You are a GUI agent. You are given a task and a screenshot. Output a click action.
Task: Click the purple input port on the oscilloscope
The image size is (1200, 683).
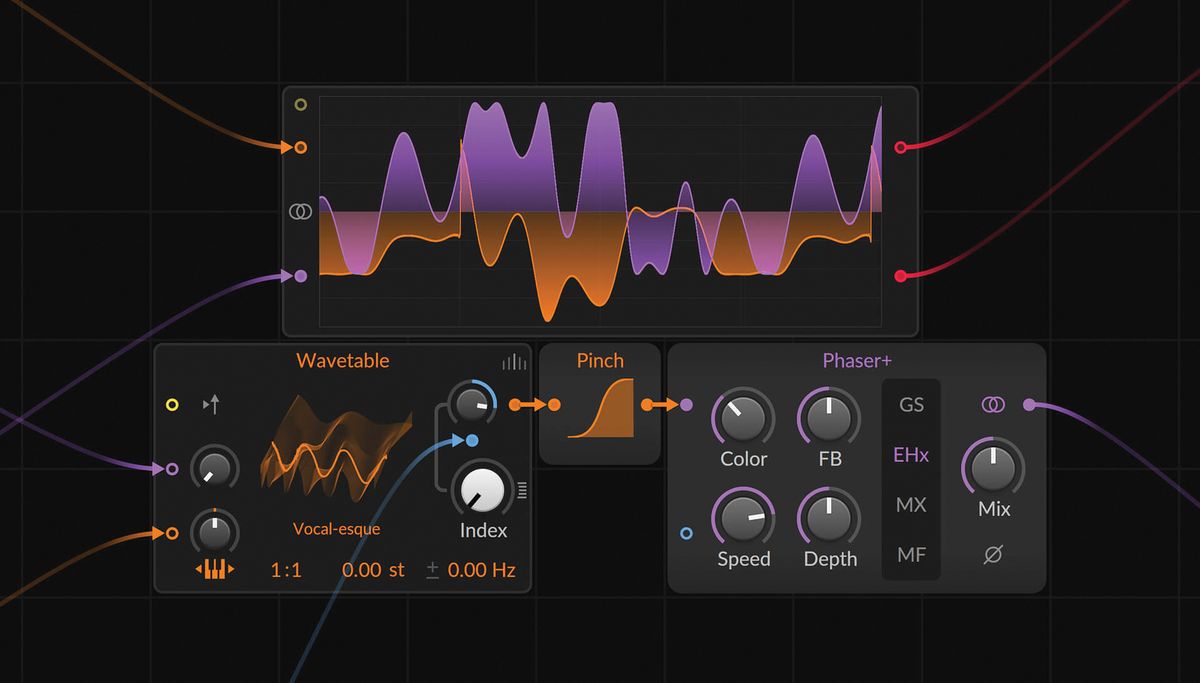pos(299,274)
